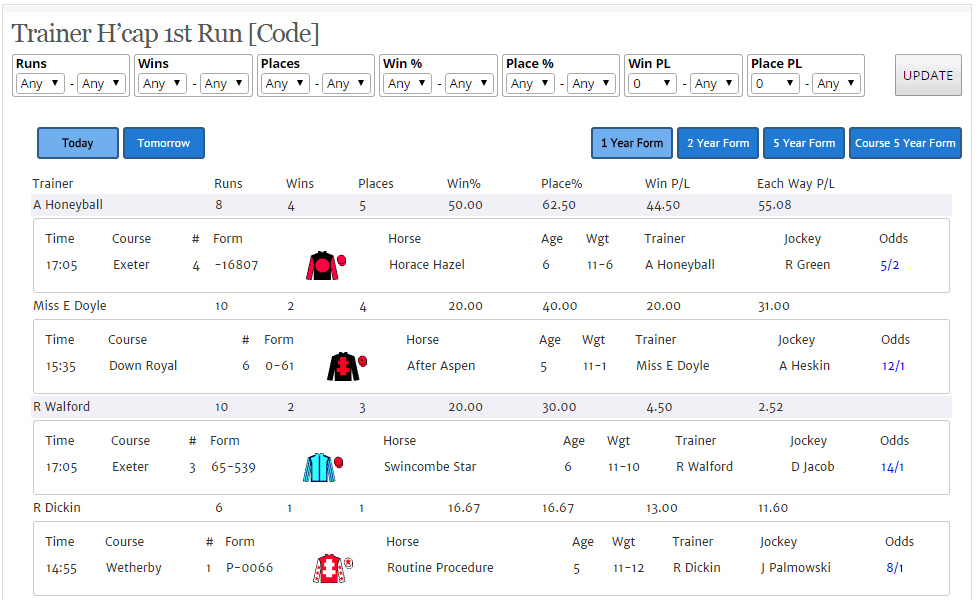Expand the Win % maximum dropdown

pyautogui.click(x=469, y=84)
